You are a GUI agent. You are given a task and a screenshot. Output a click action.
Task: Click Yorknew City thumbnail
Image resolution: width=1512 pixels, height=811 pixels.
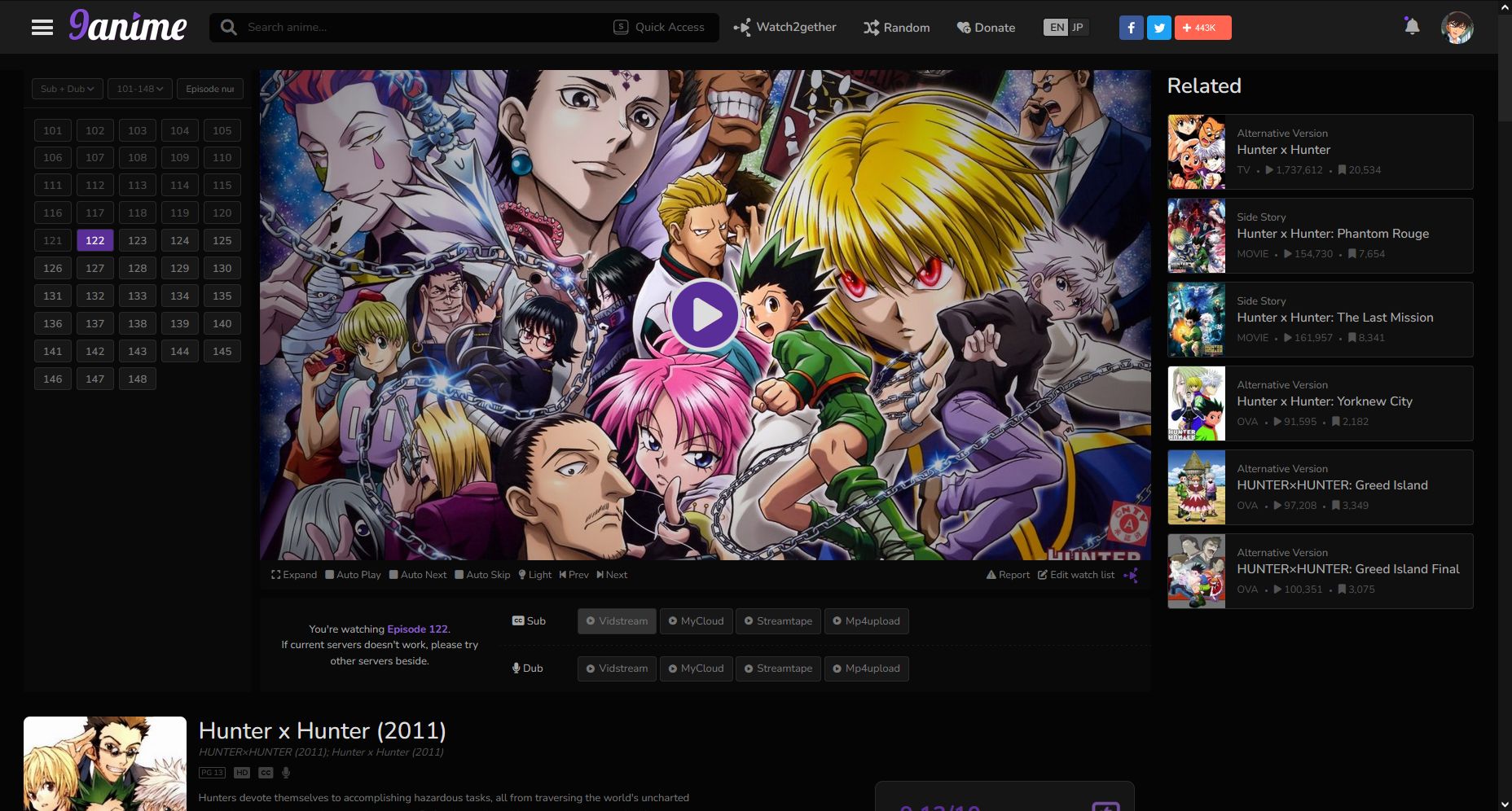pyautogui.click(x=1196, y=403)
